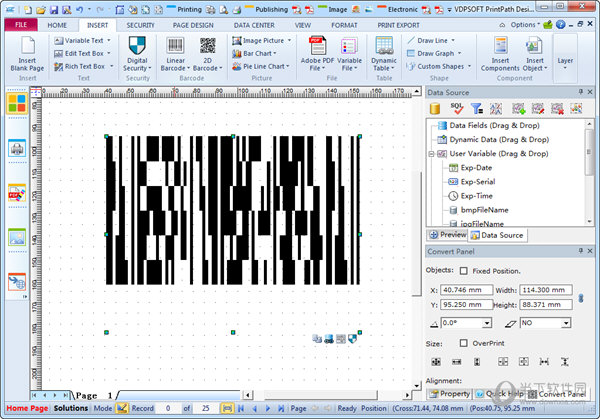
Task: Click Insert Blank Page icon
Action: [28, 46]
